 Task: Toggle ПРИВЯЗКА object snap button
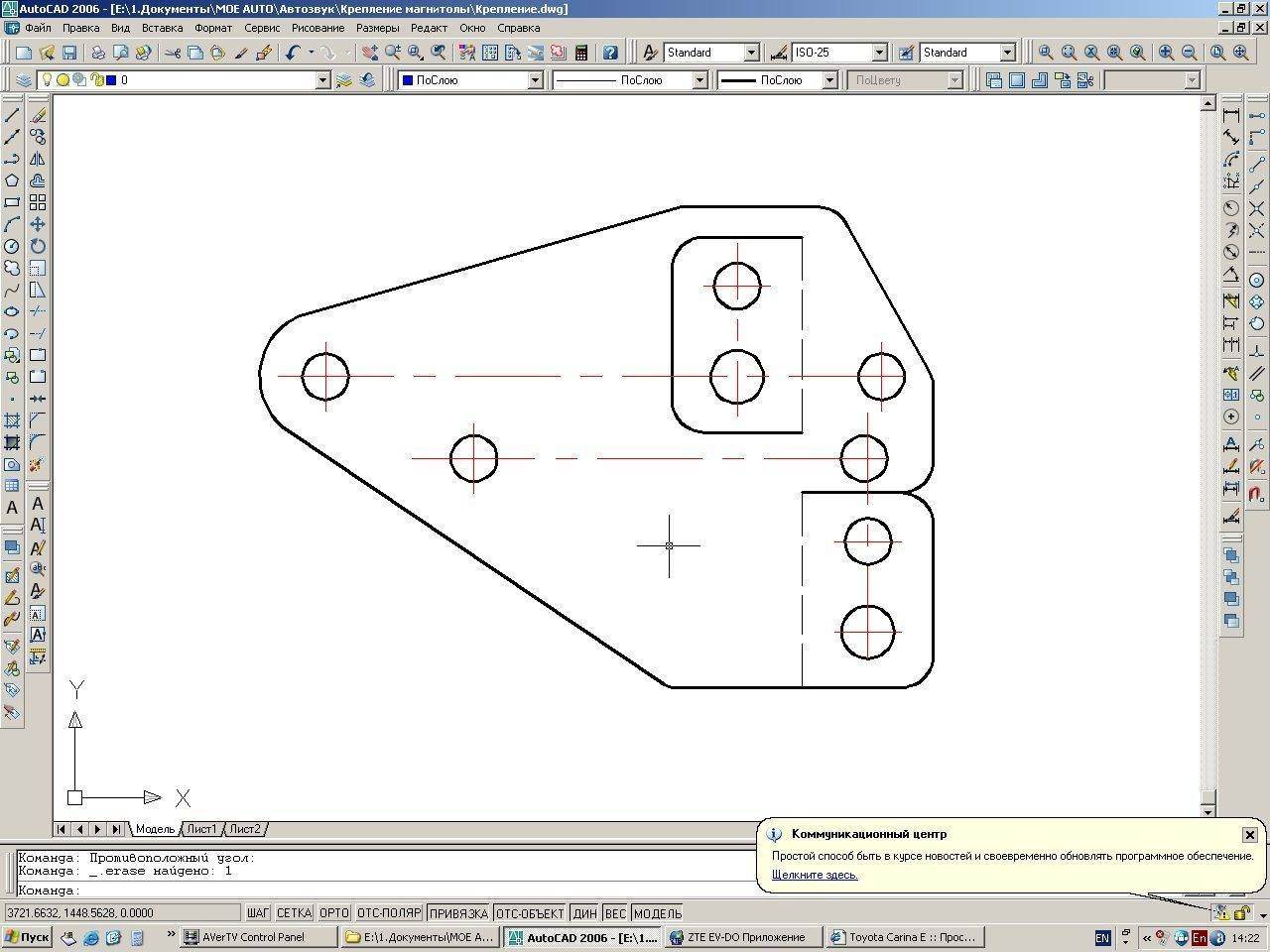pos(458,913)
